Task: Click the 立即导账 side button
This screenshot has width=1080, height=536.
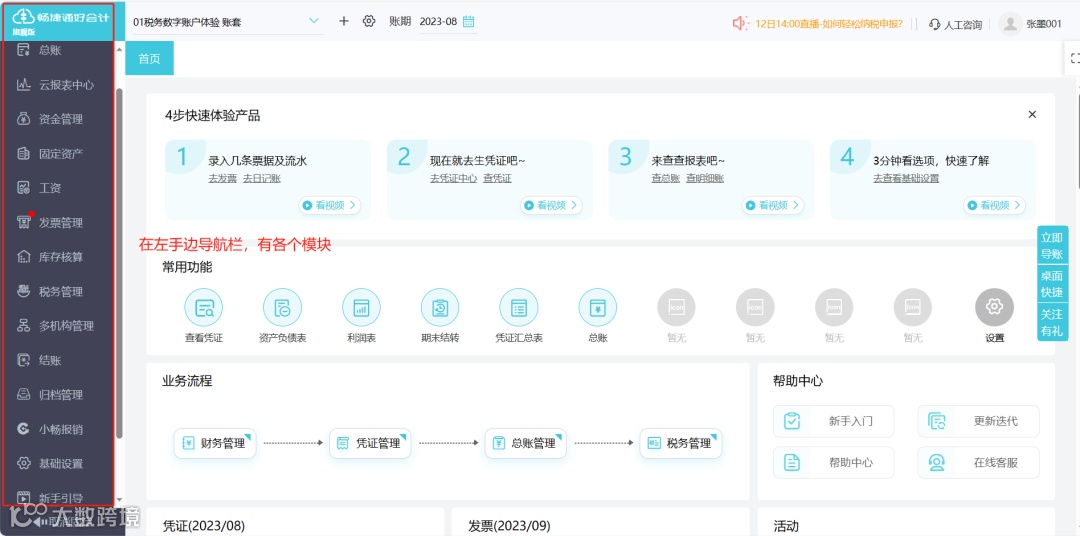Action: (x=1052, y=245)
